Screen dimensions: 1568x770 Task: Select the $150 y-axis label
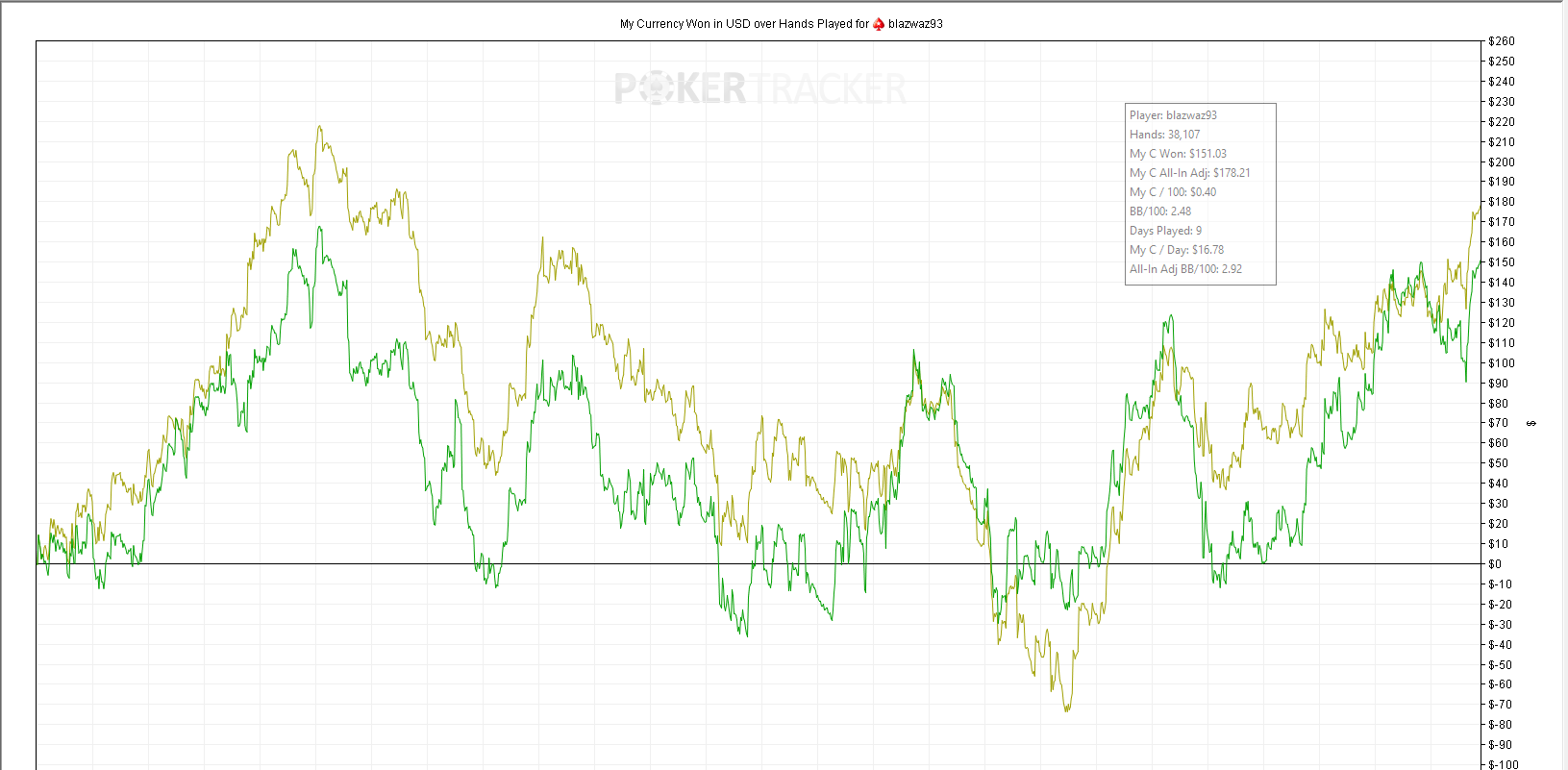coord(1501,262)
